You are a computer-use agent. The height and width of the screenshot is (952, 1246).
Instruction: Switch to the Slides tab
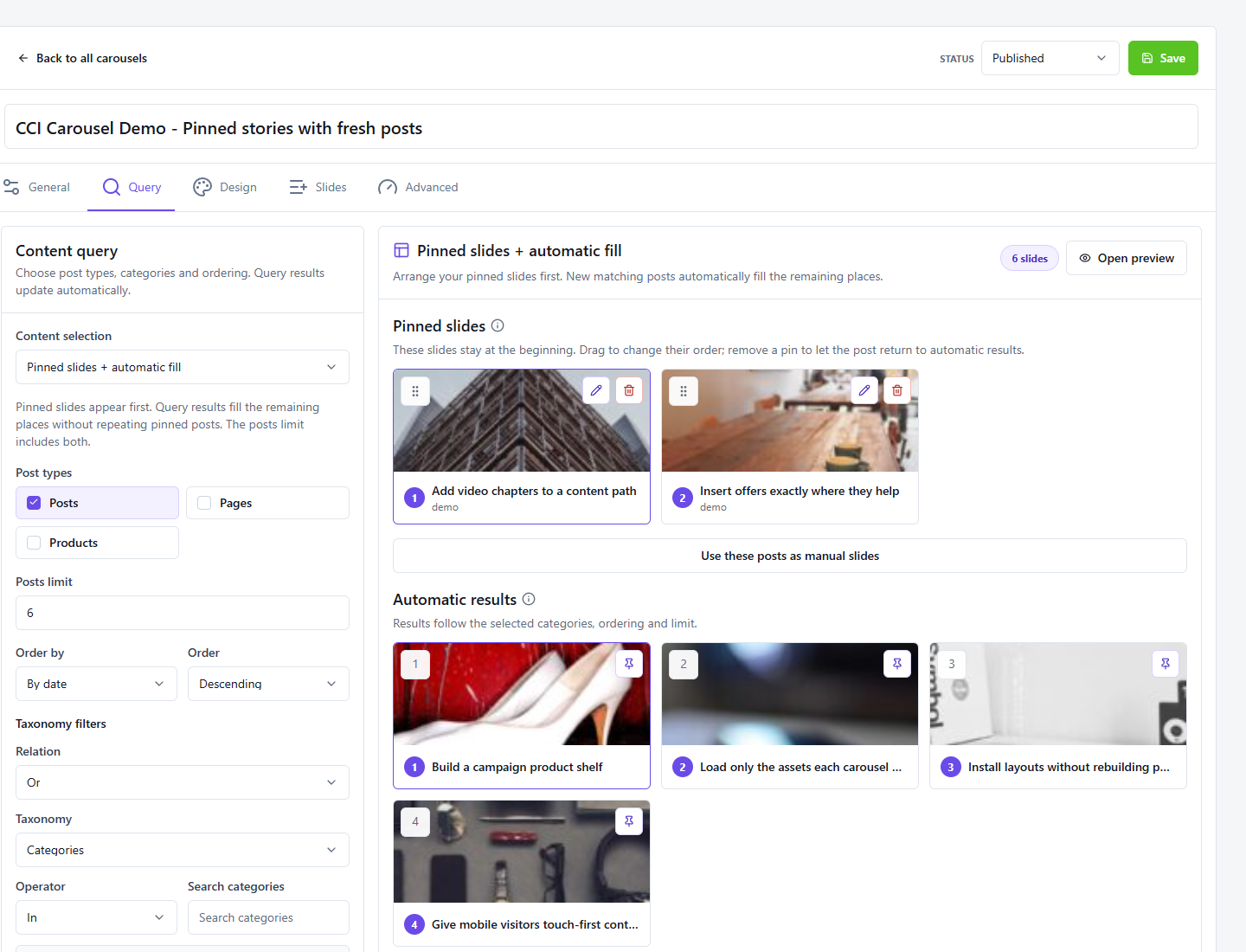[318, 187]
